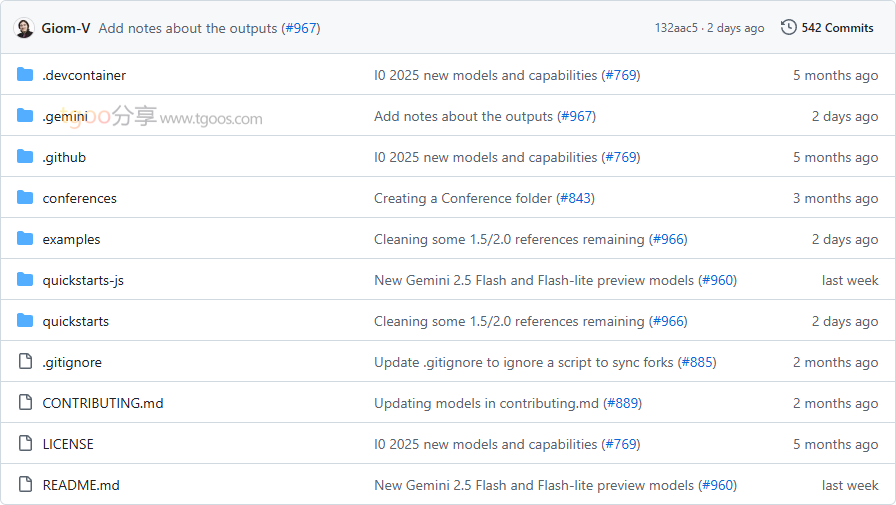
Task: Open the .gemini folder
Action: click(65, 116)
